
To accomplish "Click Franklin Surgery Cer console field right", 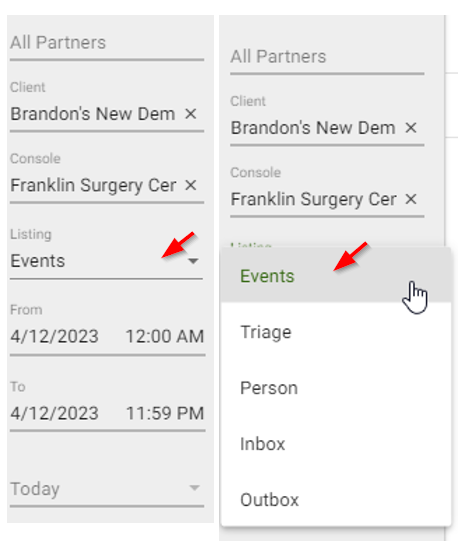I will pyautogui.click(x=314, y=199).
